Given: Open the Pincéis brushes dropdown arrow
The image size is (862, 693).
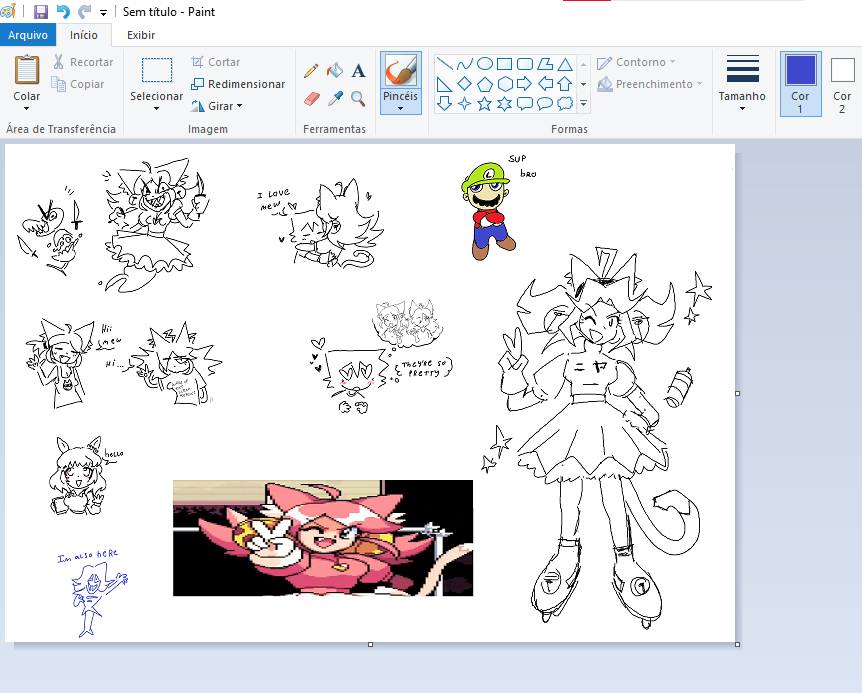Looking at the screenshot, I should tap(400, 108).
